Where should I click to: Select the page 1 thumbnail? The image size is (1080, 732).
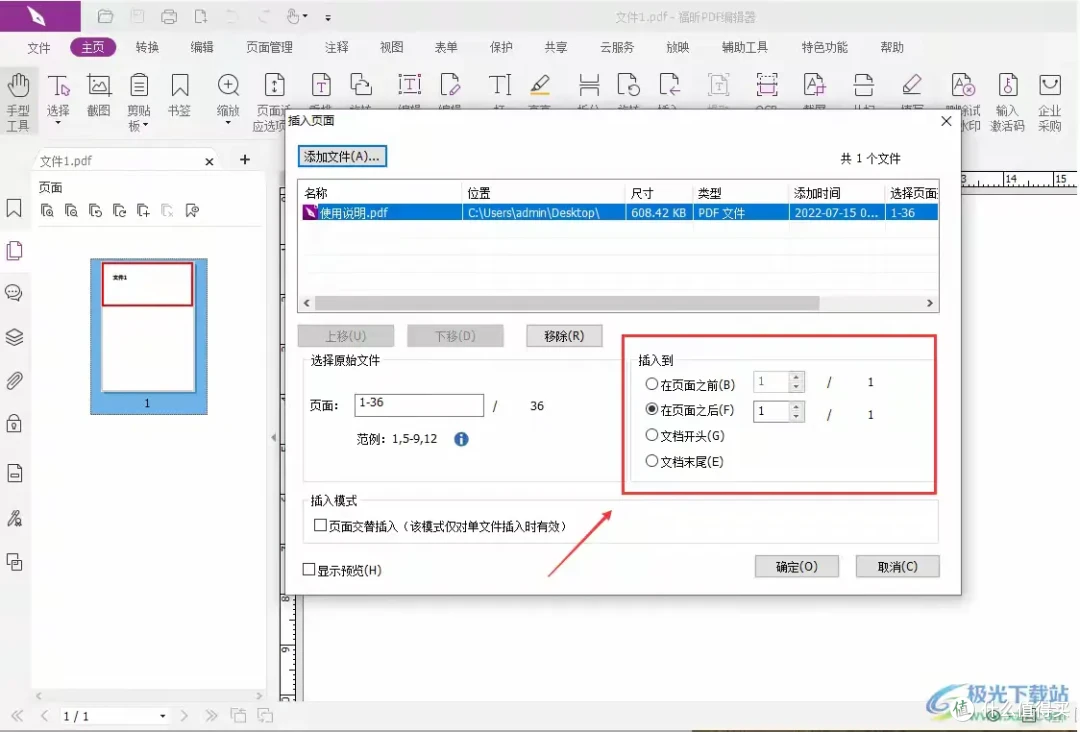pyautogui.click(x=149, y=336)
